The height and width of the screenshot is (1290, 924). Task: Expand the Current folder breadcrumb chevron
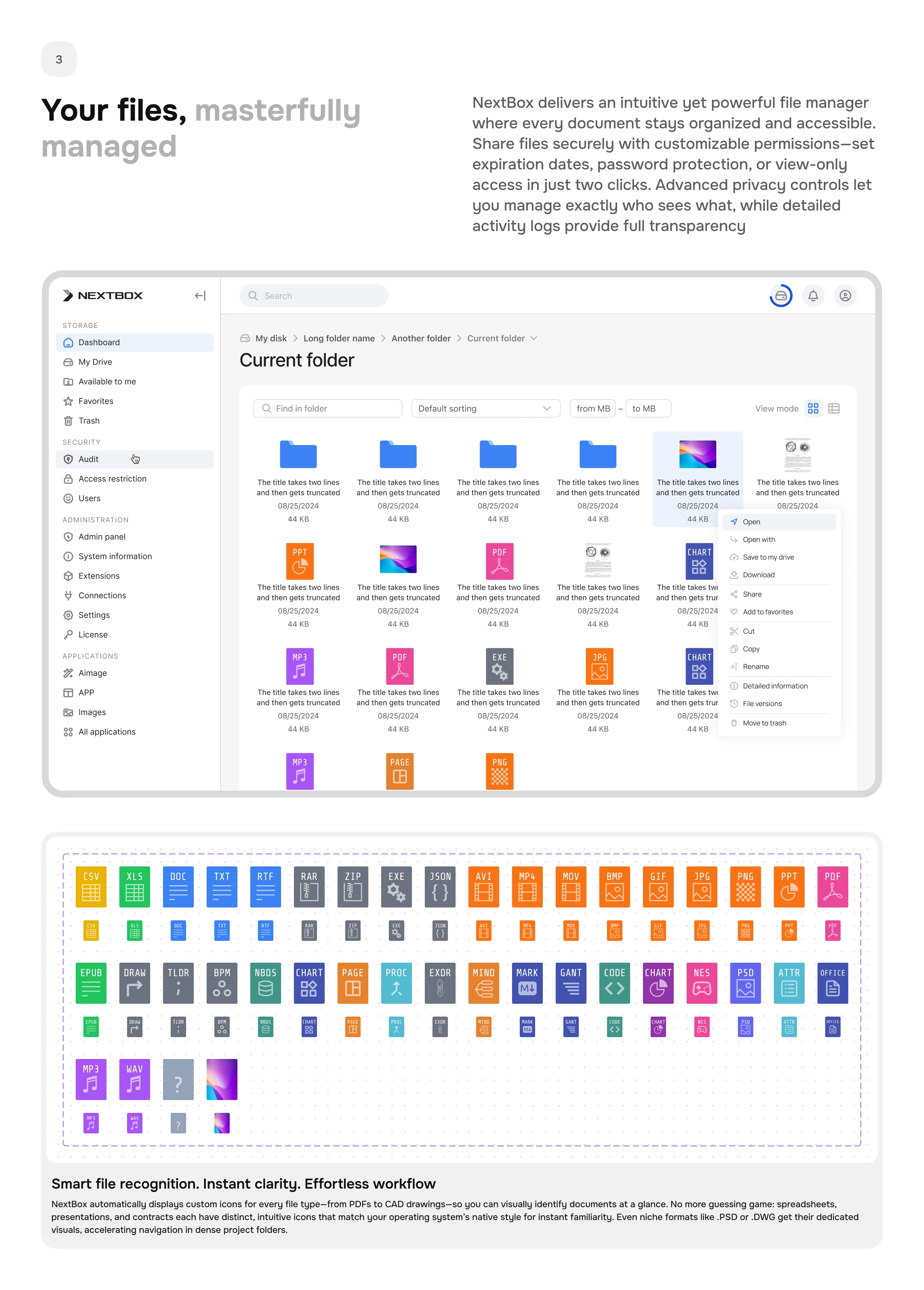point(533,339)
